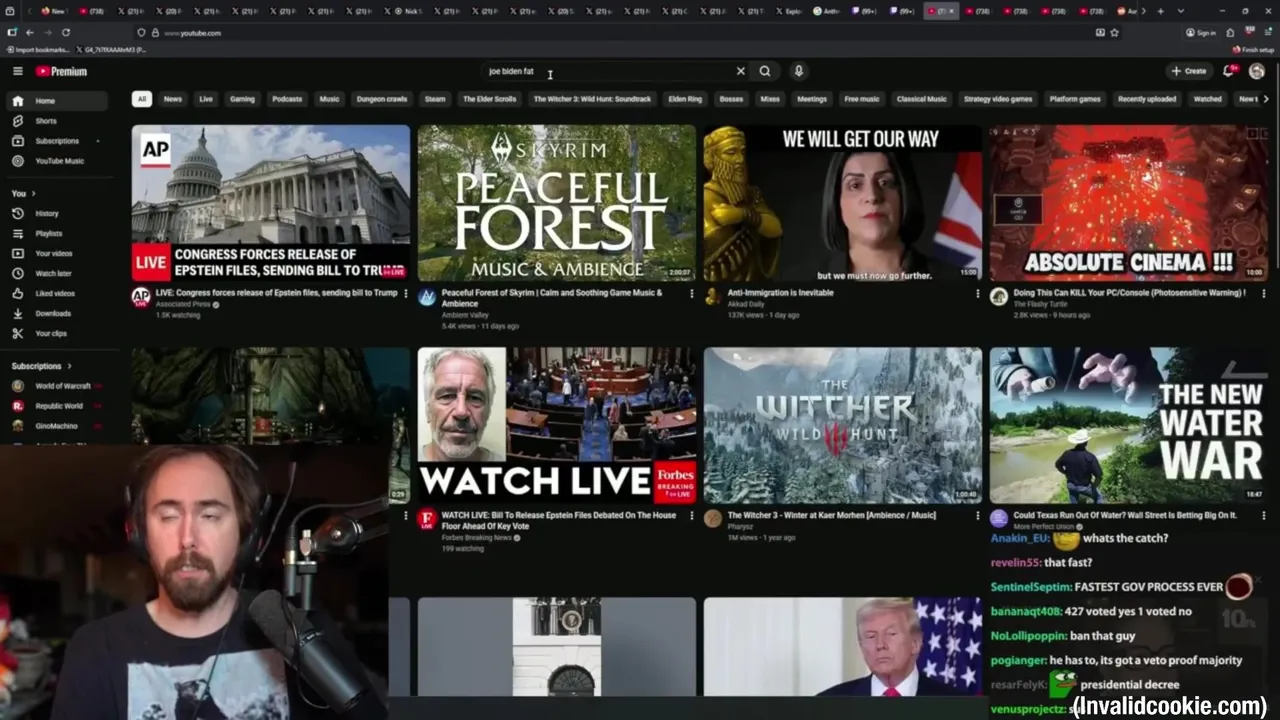
Task: Select the Elden Ring chip
Action: point(685,99)
